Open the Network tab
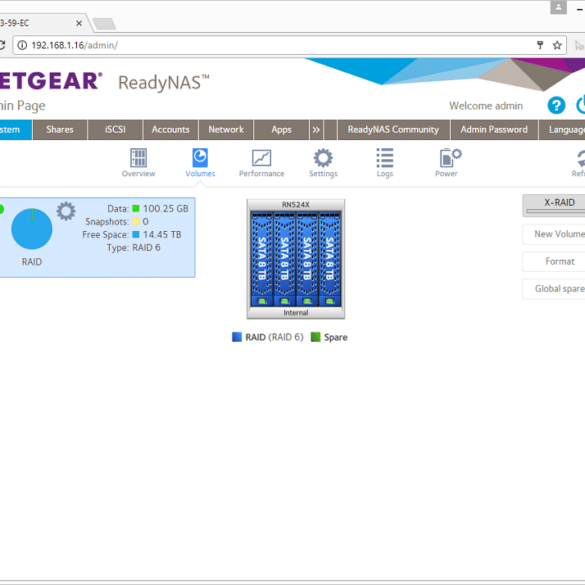This screenshot has width=585, height=585. 226,129
